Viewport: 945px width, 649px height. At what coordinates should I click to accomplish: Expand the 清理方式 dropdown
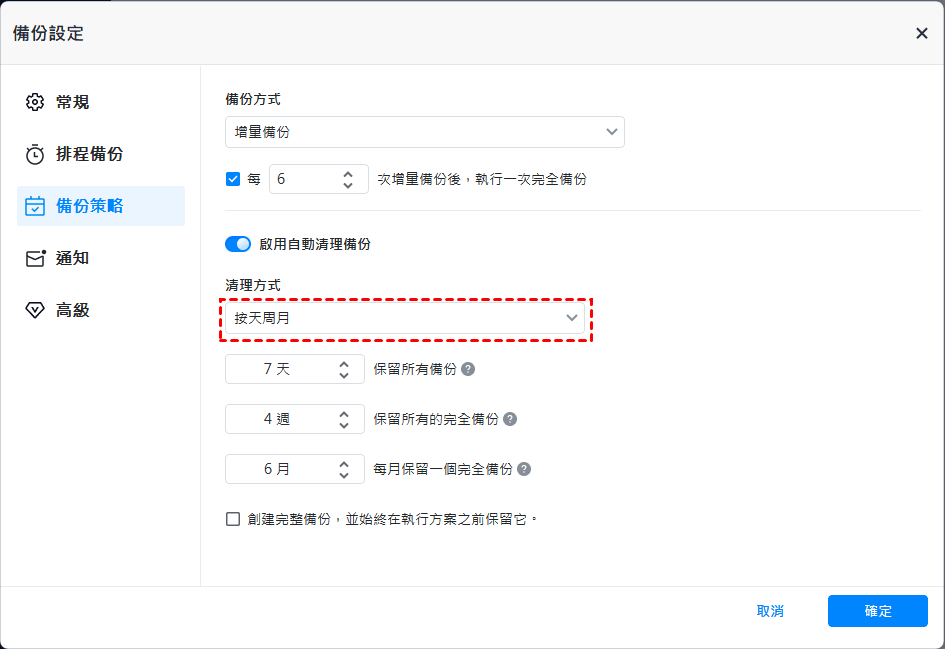[x=405, y=318]
